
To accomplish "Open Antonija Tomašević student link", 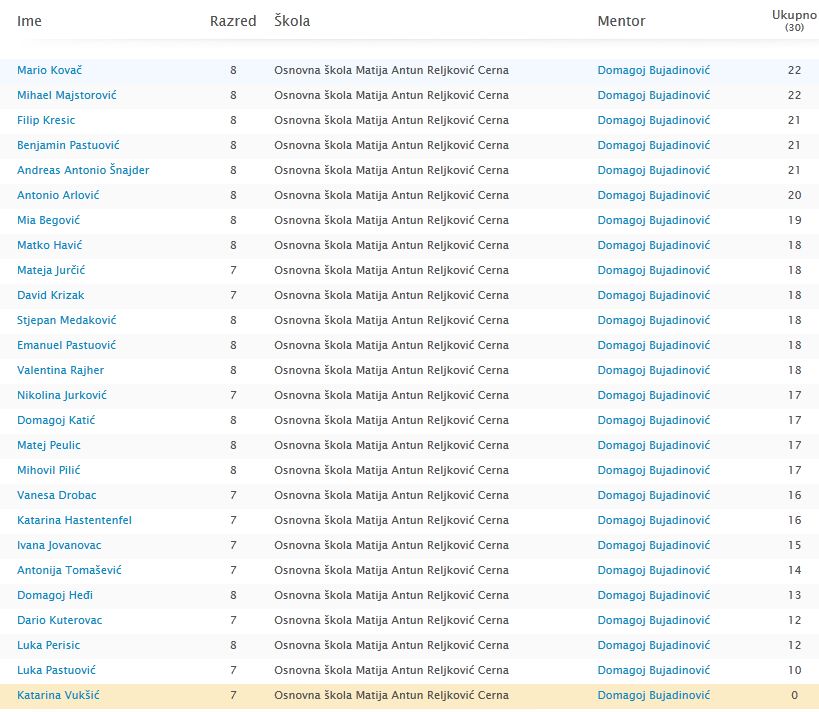I will 69,570.
